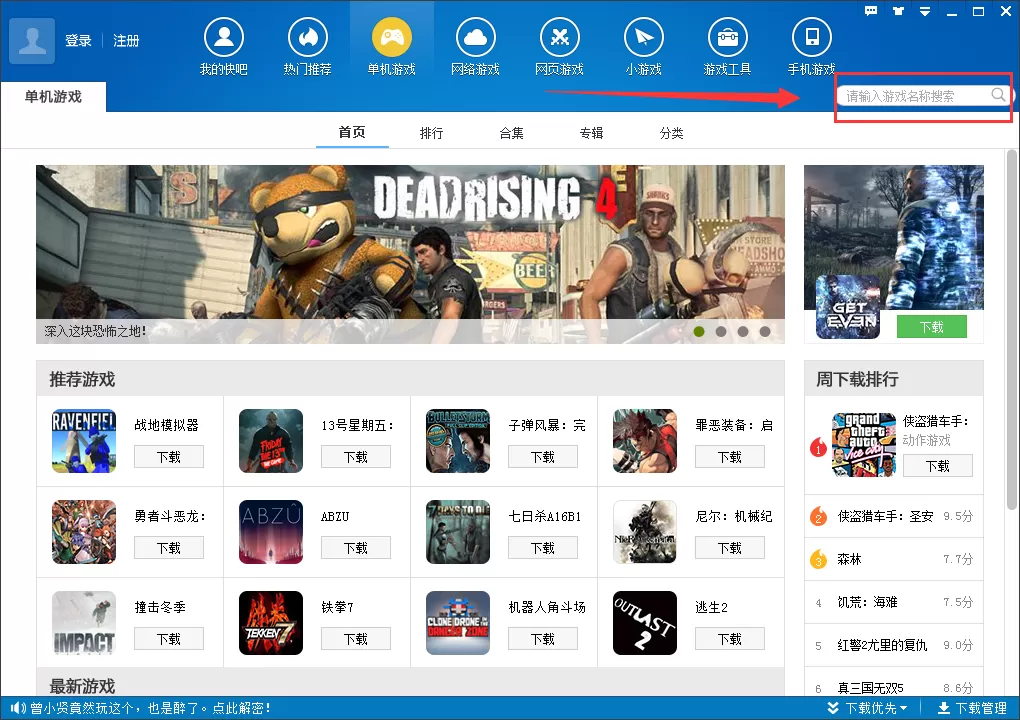The image size is (1020, 720).
Task: Open the Ravenfield game icon
Action: pos(84,441)
